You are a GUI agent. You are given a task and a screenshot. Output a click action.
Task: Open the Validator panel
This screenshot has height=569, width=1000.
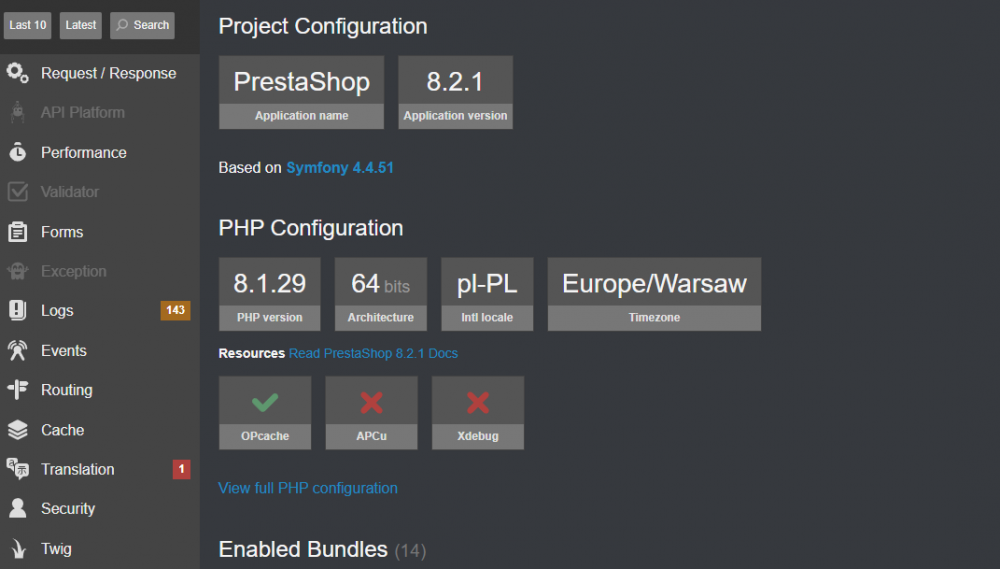(x=99, y=192)
